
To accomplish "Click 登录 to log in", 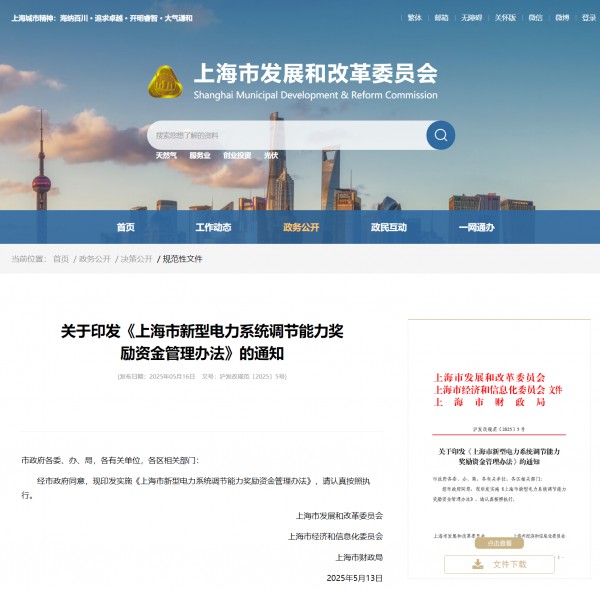I will 587,18.
